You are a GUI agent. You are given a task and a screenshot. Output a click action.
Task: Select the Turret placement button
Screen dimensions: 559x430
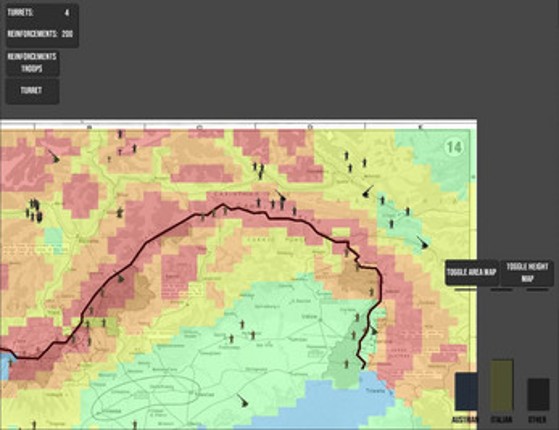[32, 91]
